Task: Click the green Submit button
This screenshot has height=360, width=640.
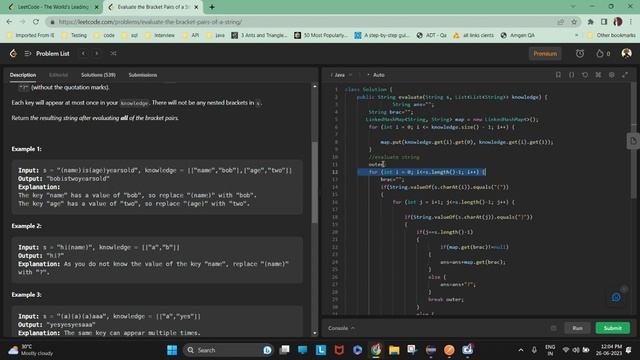Action: (613, 328)
